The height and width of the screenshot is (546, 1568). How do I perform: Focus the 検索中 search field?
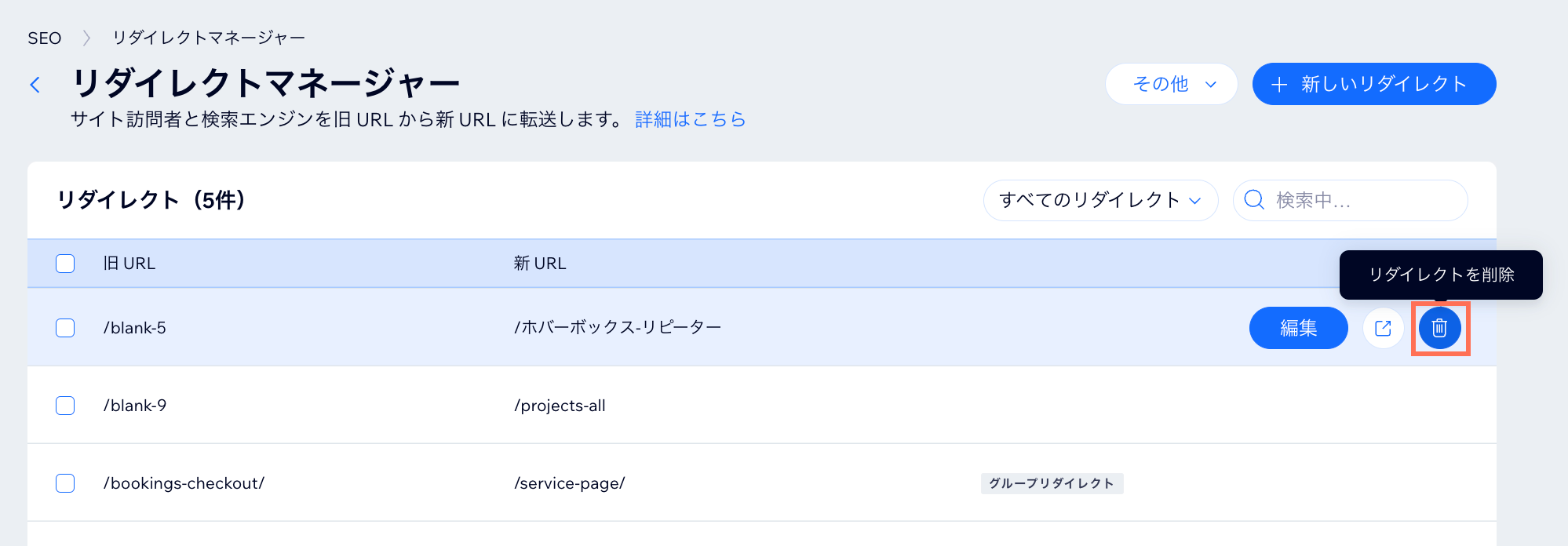click(1350, 200)
